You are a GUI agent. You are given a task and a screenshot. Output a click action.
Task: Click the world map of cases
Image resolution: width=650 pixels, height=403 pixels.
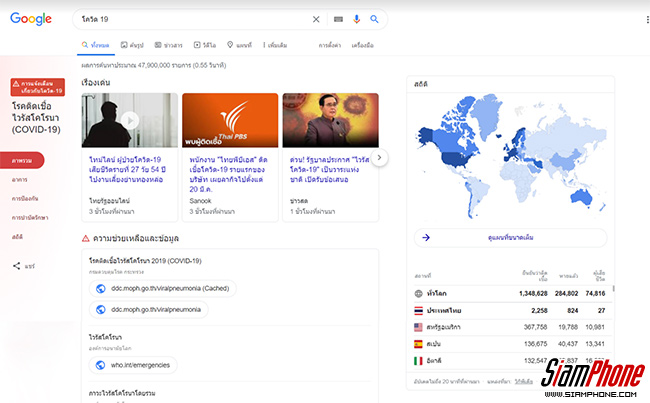[x=511, y=157]
